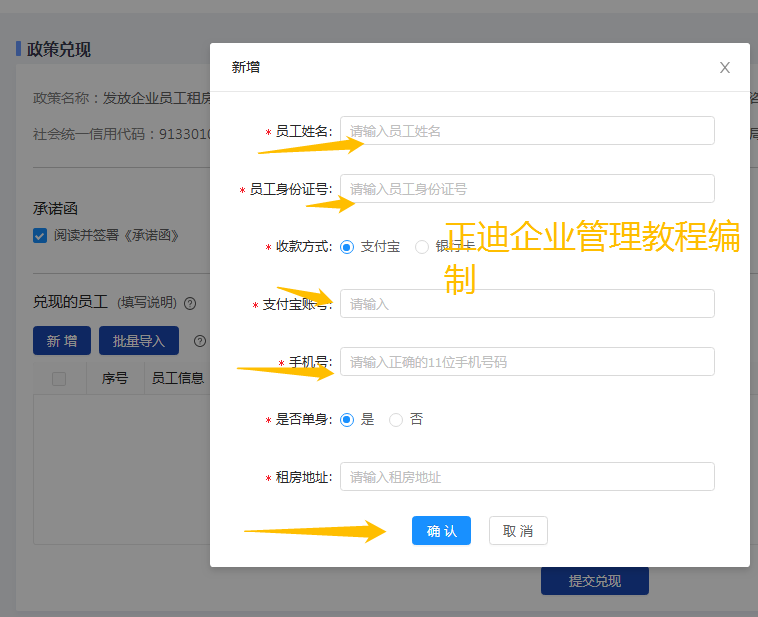Close the 新增 dialog with the X icon
This screenshot has height=617, width=758.
tap(725, 68)
